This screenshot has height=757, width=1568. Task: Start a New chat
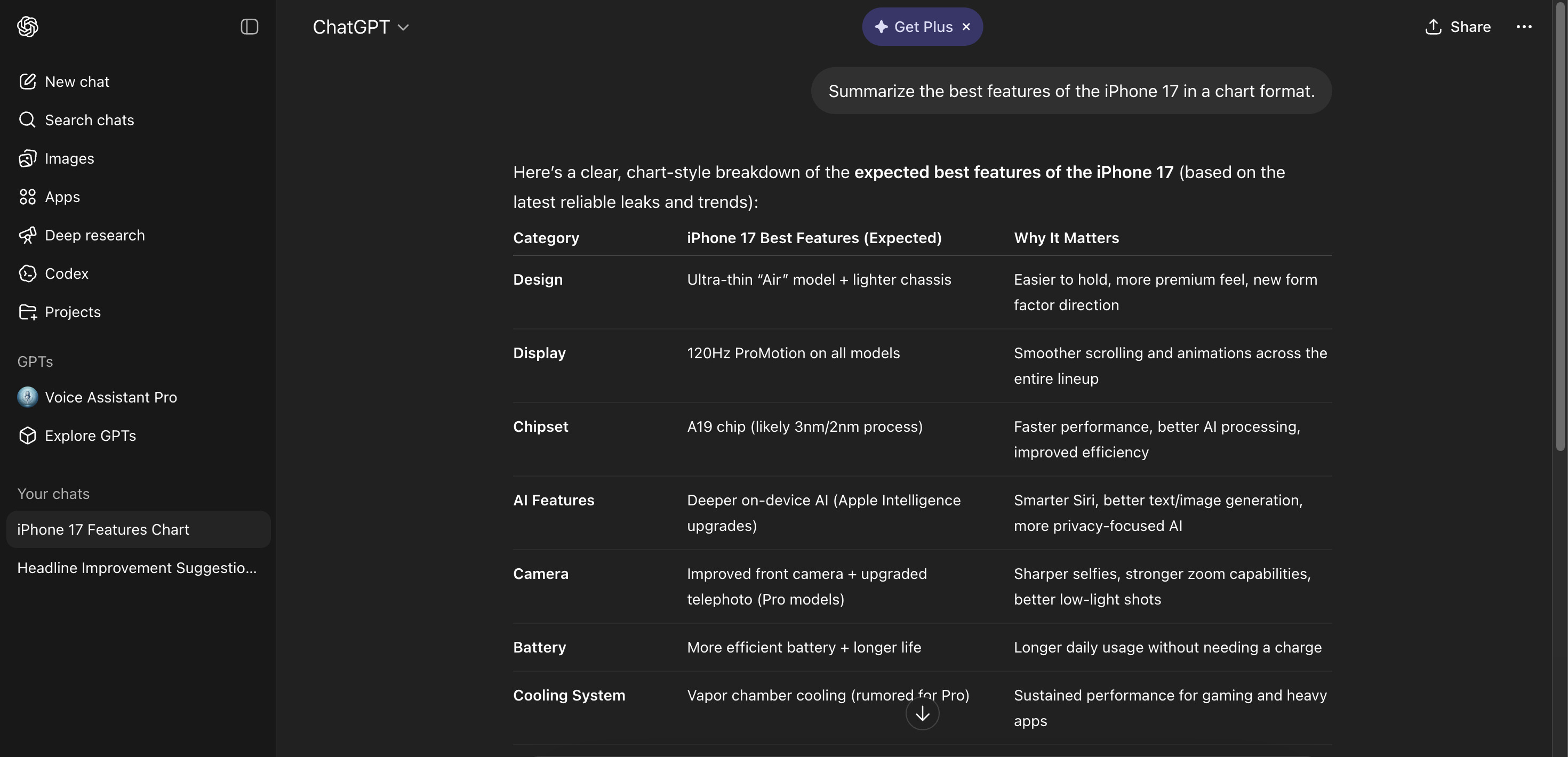pos(77,82)
